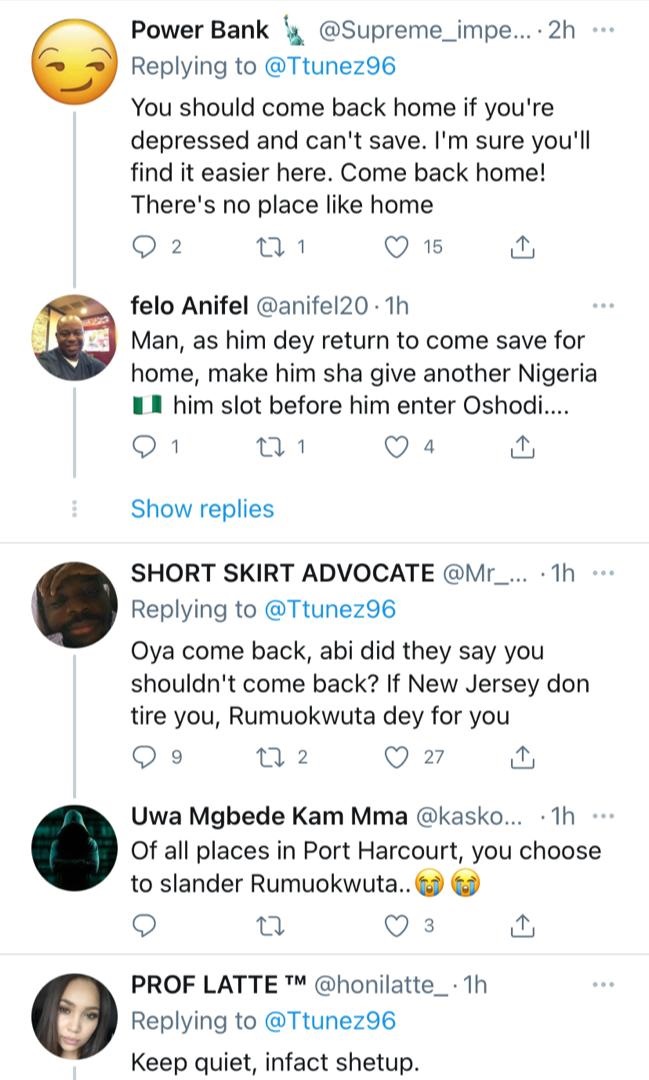Like the Port Harcourt slander tweet
Viewport: 649px width, 1080px height.
[x=398, y=925]
